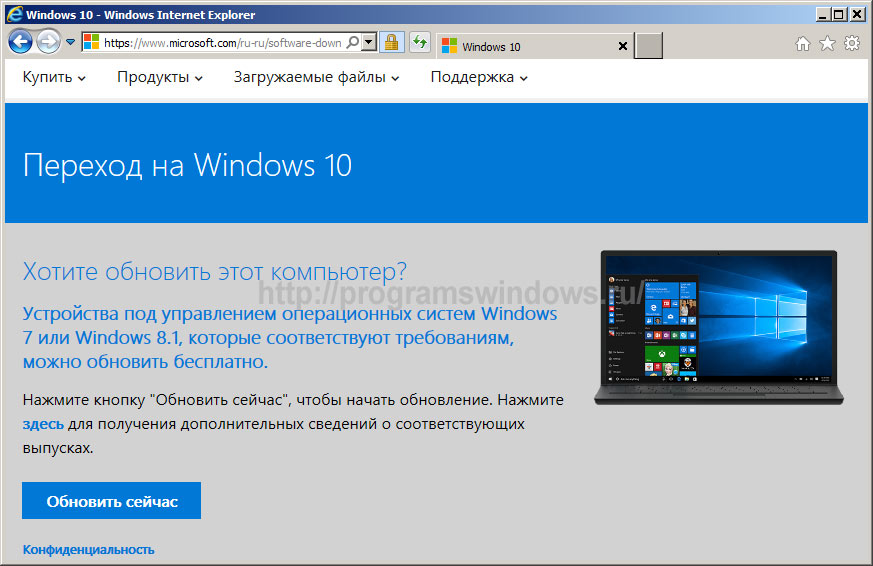Click the Хотите обновить этот компьютер? heading
The width and height of the screenshot is (873, 566).
(215, 272)
